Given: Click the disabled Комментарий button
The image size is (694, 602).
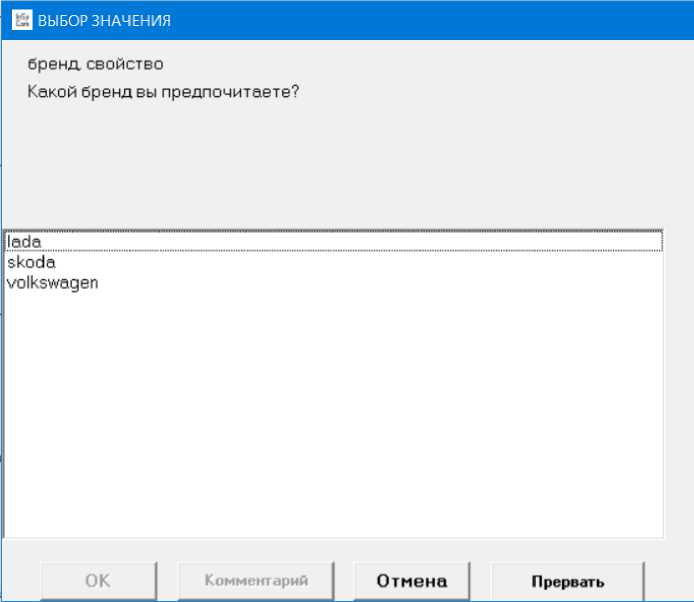Looking at the screenshot, I should point(256,581).
